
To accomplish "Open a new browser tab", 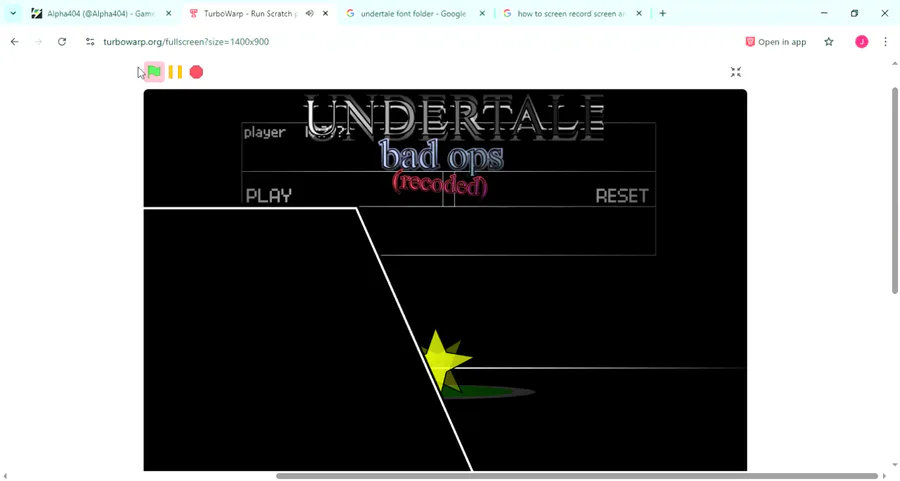I will pyautogui.click(x=662, y=13).
